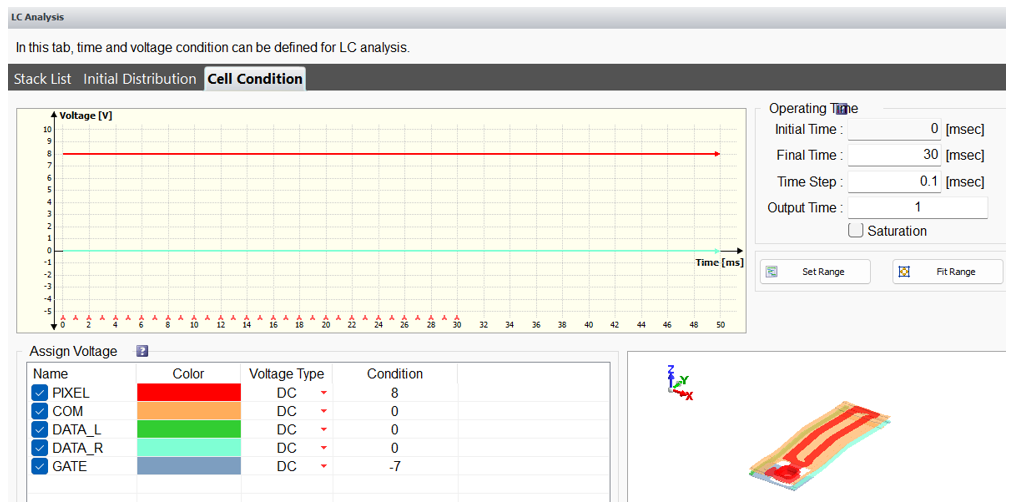Expand the GATE voltage type dropdown
1011x503 pixels.
click(x=323, y=467)
